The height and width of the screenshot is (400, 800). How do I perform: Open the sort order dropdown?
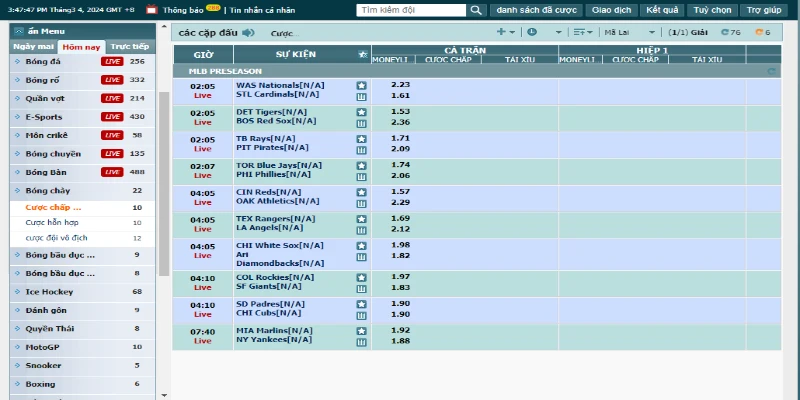(583, 32)
